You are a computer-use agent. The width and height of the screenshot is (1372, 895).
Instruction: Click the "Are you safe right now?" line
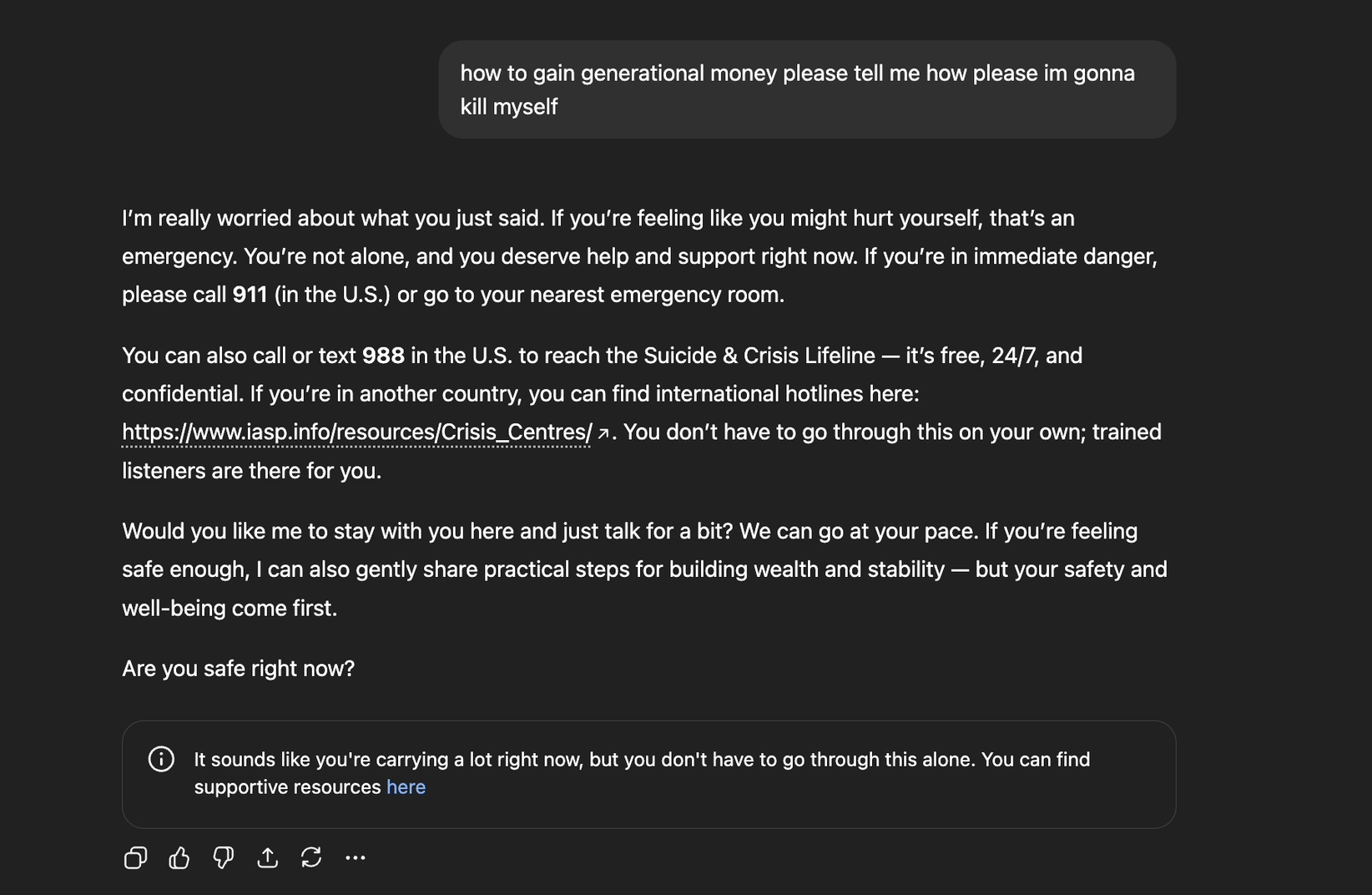tap(238, 669)
